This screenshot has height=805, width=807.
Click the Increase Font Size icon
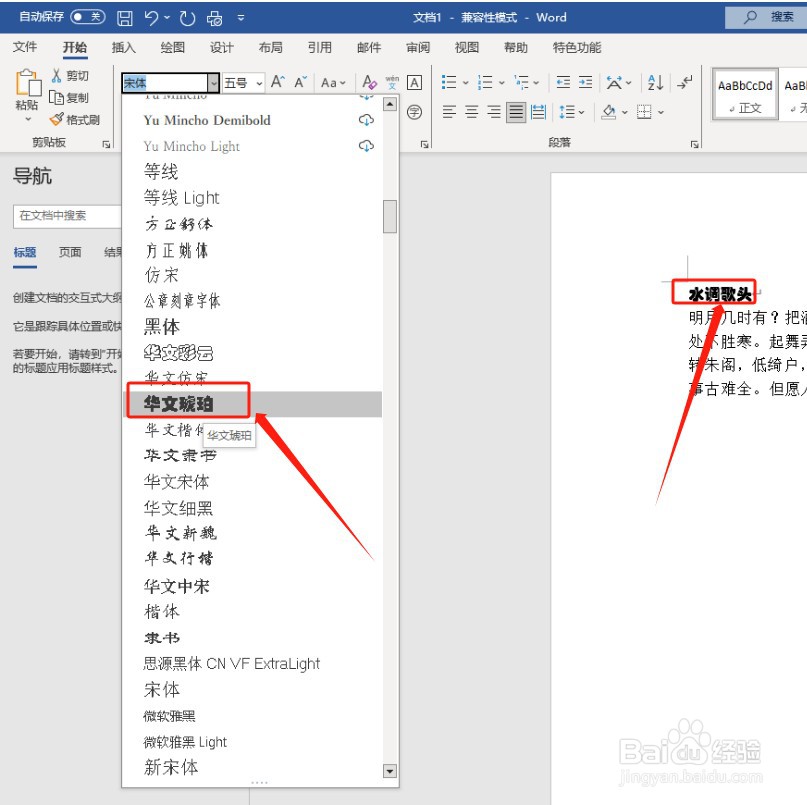point(277,82)
